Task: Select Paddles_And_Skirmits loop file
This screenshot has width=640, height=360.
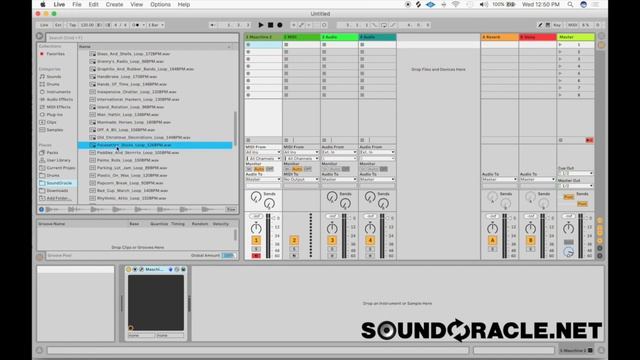Action: 138,153
